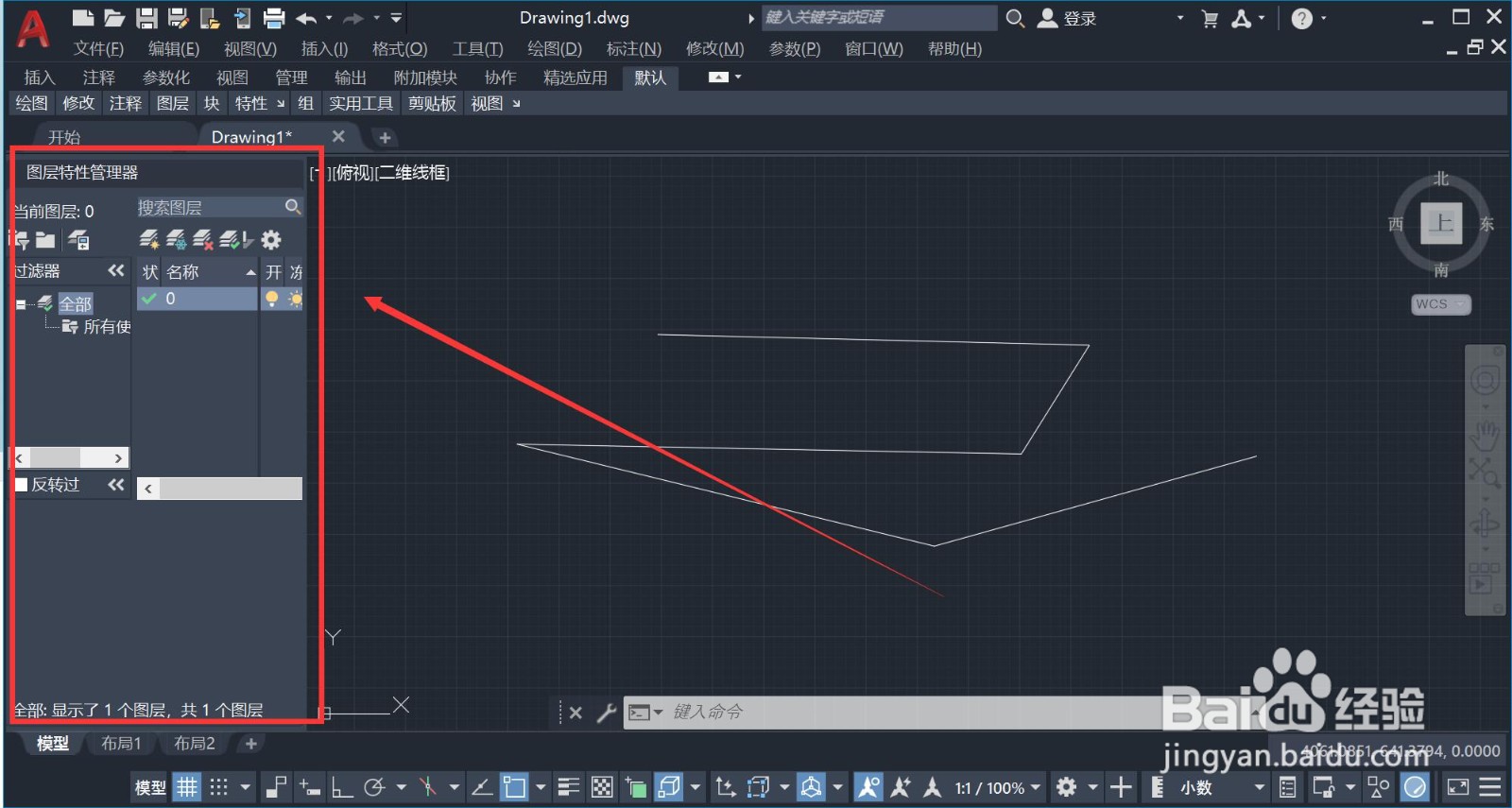Undo the last action with Undo arrow

[x=306, y=17]
